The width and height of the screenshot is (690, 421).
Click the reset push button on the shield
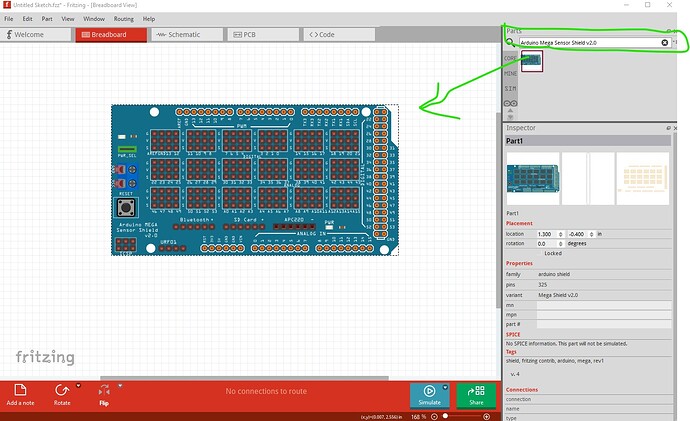[x=126, y=208]
